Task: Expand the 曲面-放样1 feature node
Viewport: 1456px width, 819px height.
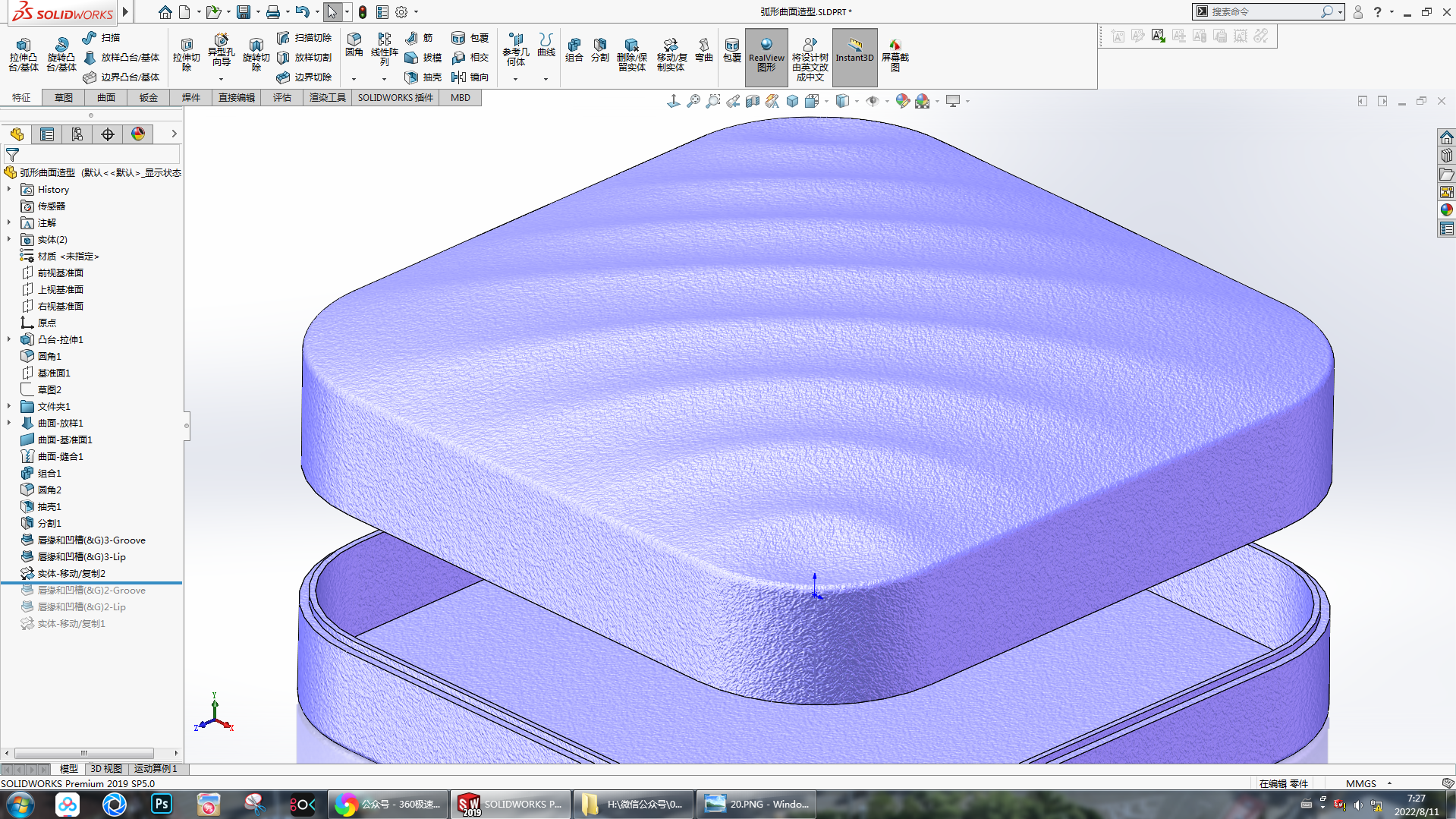Action: click(x=9, y=423)
